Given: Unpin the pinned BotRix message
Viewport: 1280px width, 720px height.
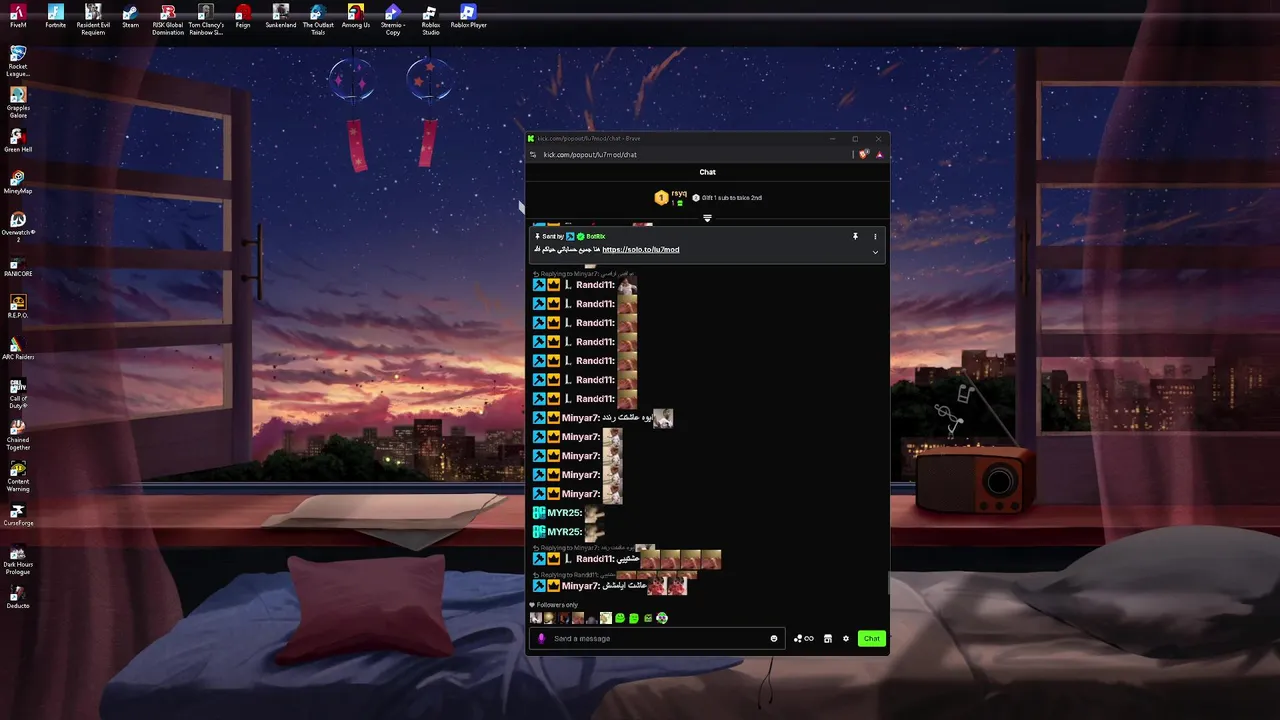Looking at the screenshot, I should coord(855,237).
